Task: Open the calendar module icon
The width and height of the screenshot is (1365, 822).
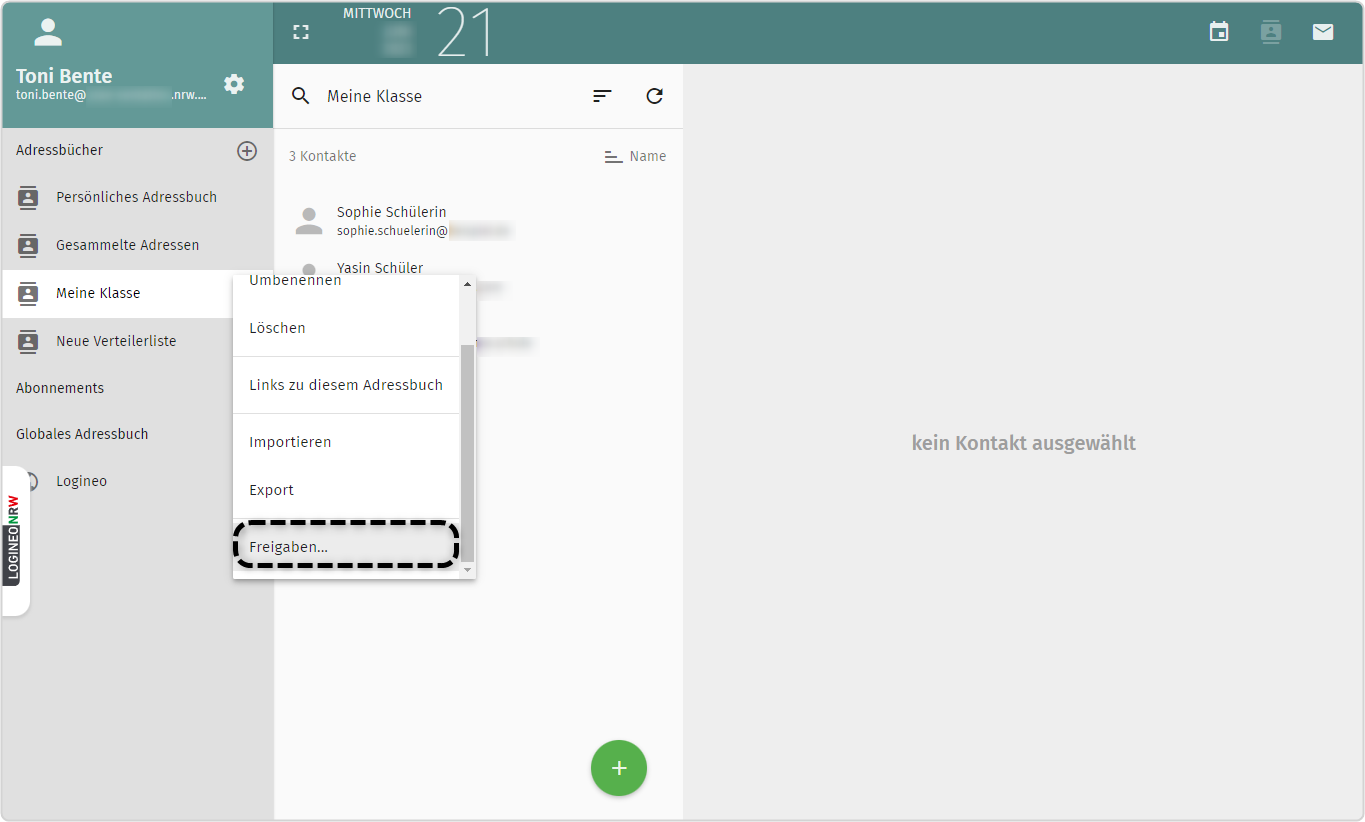Action: click(1219, 32)
